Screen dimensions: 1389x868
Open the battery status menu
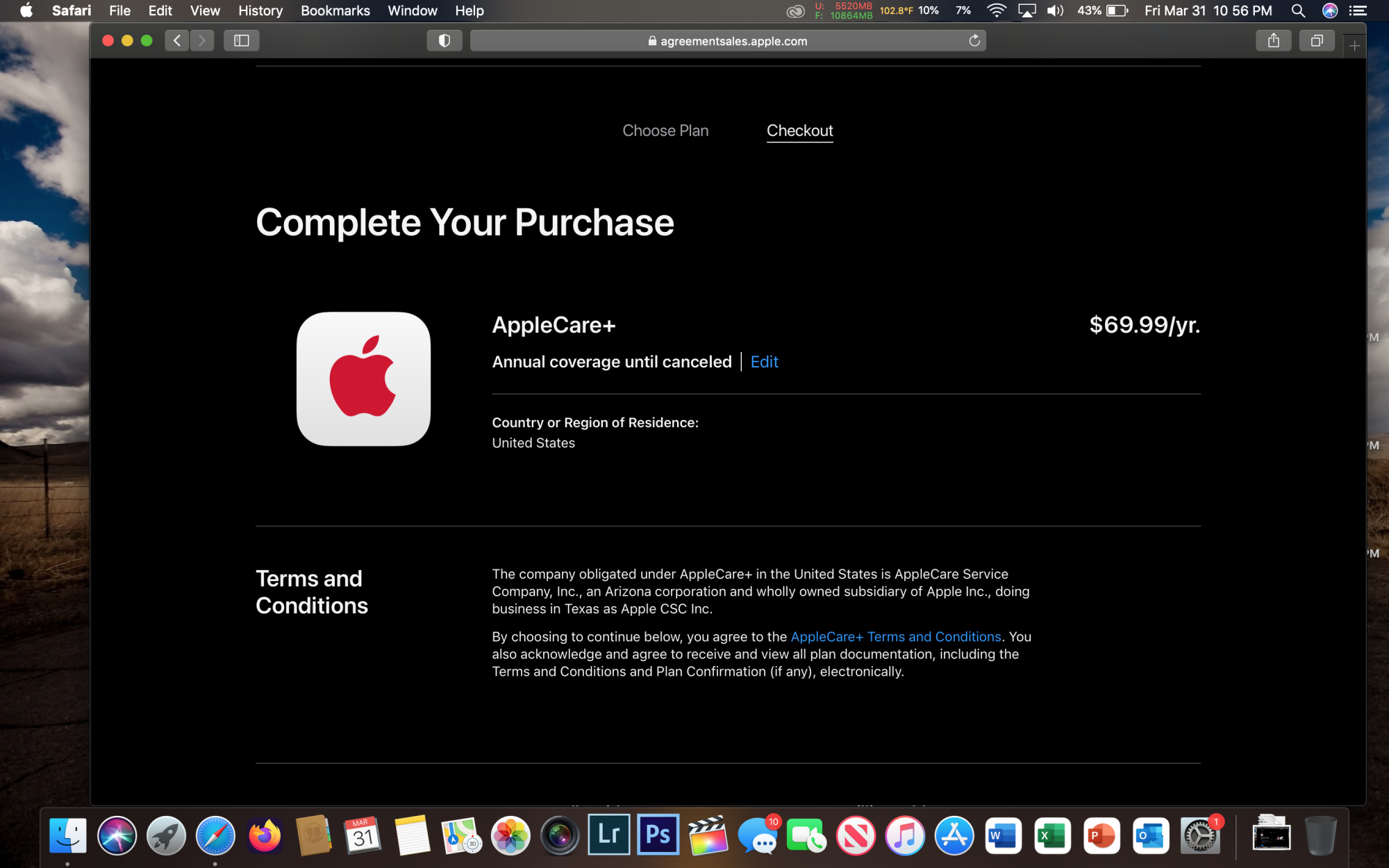coord(1116,10)
